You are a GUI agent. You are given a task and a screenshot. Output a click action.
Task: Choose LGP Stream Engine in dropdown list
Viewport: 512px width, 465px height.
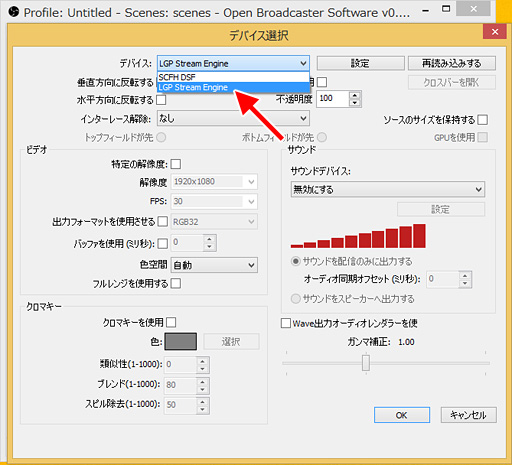point(233,87)
